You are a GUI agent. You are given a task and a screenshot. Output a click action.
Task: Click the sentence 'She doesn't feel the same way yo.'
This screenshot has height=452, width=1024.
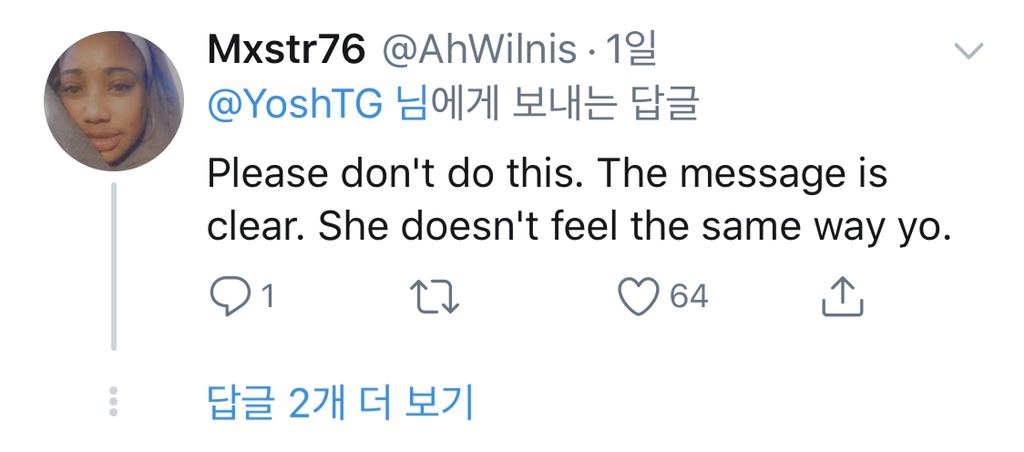(x=632, y=229)
